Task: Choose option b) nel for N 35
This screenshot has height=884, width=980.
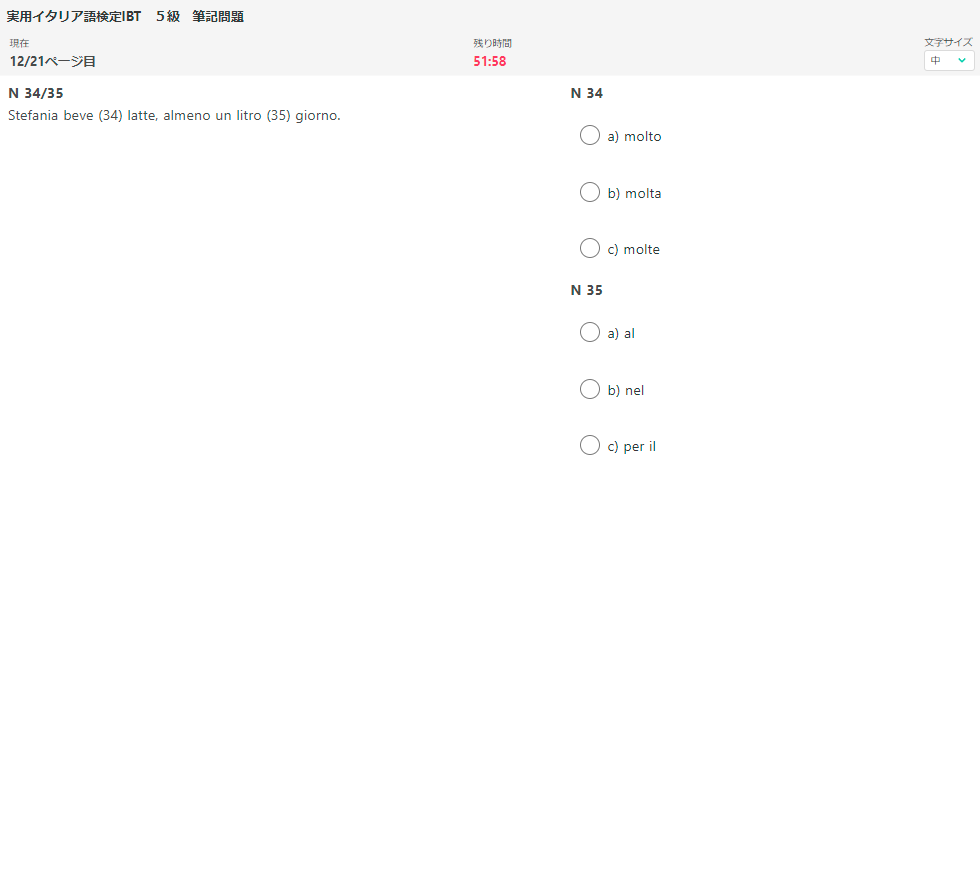Action: pyautogui.click(x=589, y=389)
